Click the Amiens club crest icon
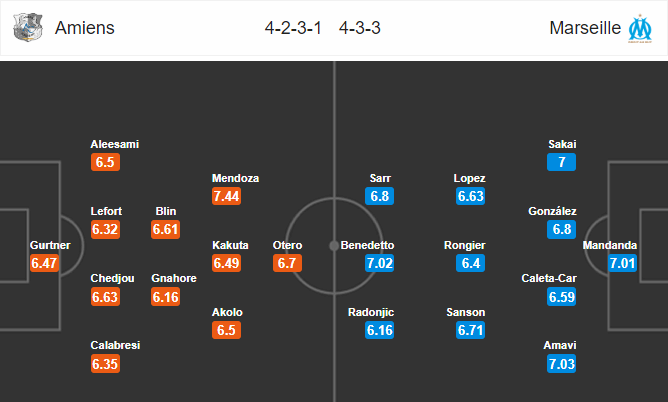 28,28
